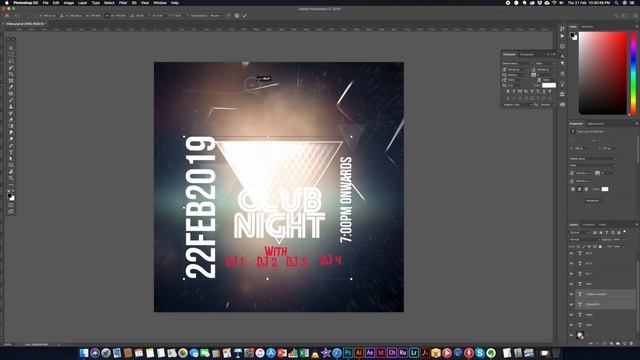640x360 pixels.
Task: Toggle maintain aspect ratio link icon
Action: point(107,16)
